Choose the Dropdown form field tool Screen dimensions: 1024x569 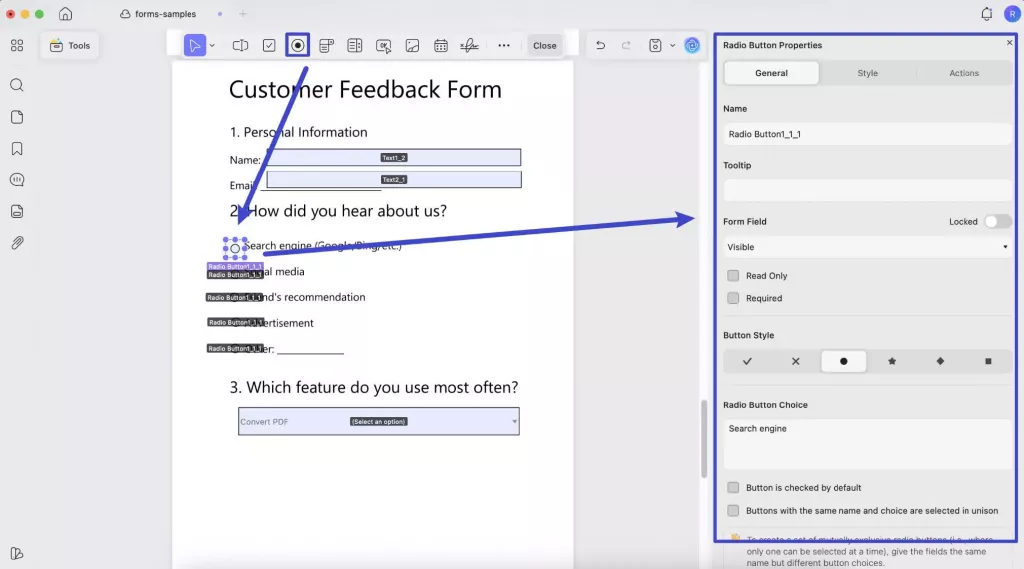[x=326, y=45]
